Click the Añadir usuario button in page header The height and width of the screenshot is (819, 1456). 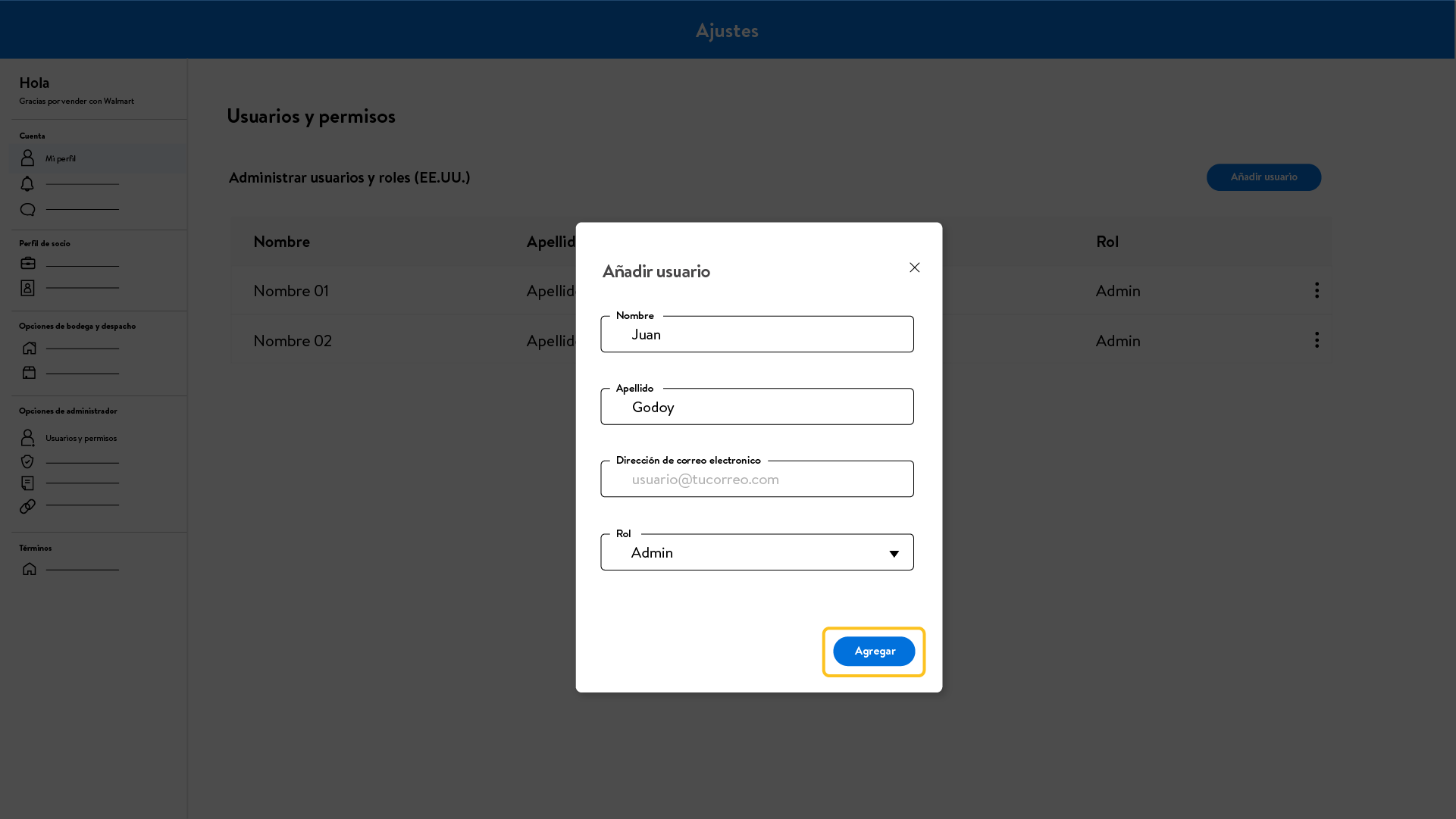click(x=1263, y=177)
